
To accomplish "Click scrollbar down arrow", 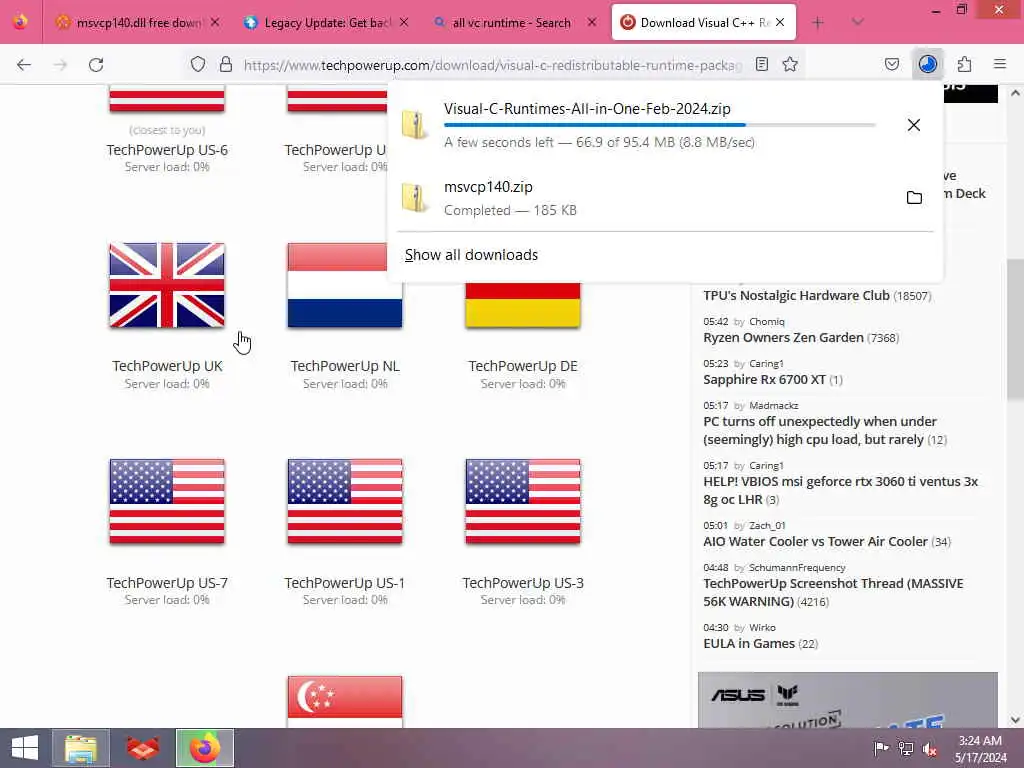I will coord(1015,720).
